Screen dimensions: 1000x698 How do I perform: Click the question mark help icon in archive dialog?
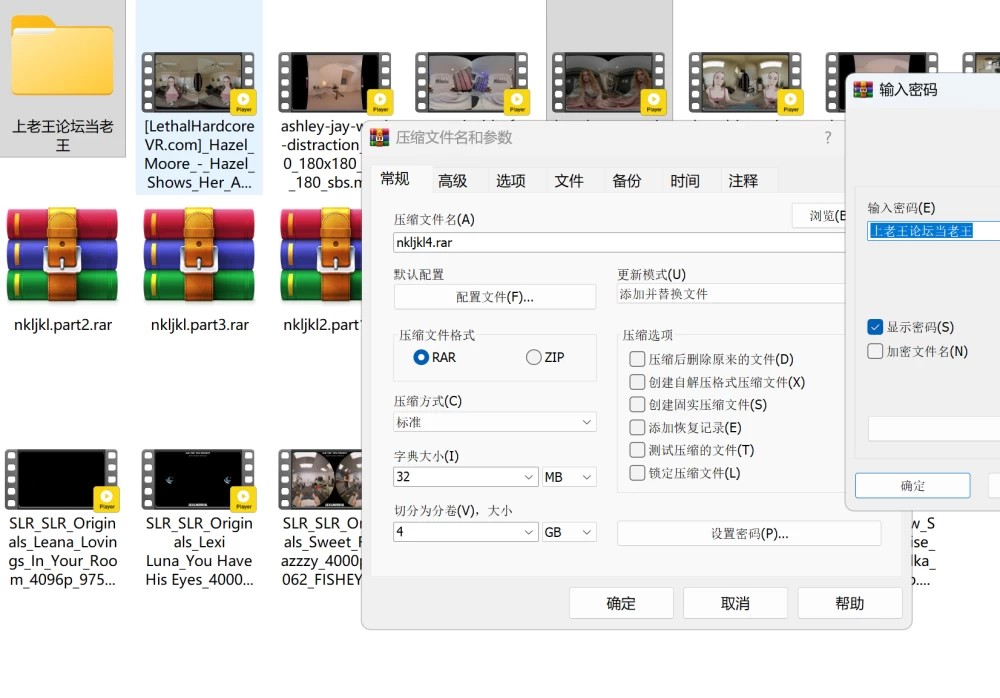point(828,138)
